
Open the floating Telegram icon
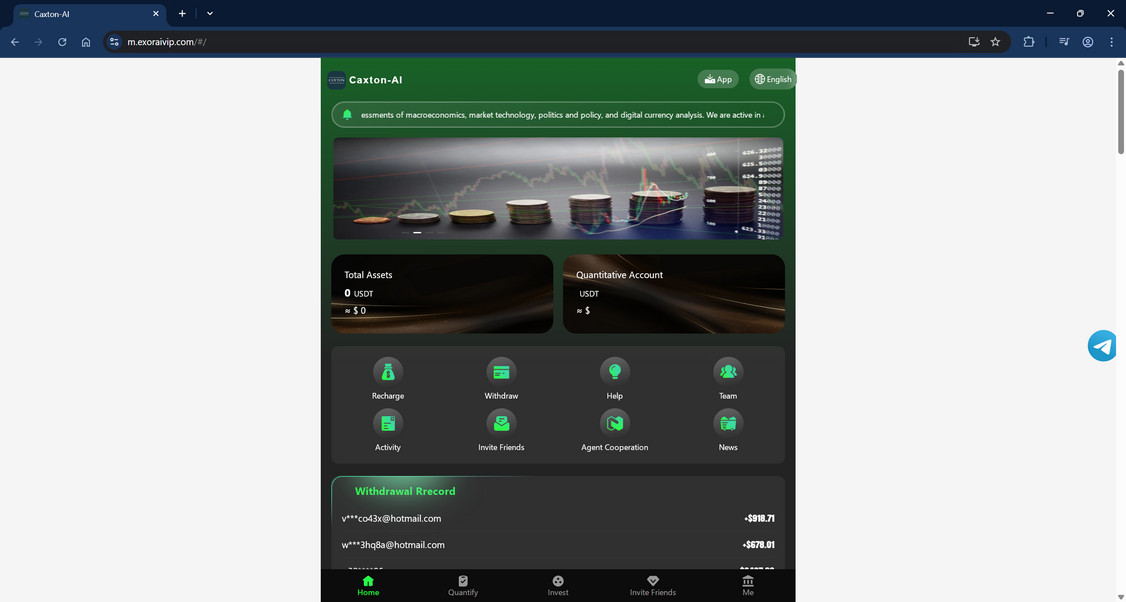1101,345
